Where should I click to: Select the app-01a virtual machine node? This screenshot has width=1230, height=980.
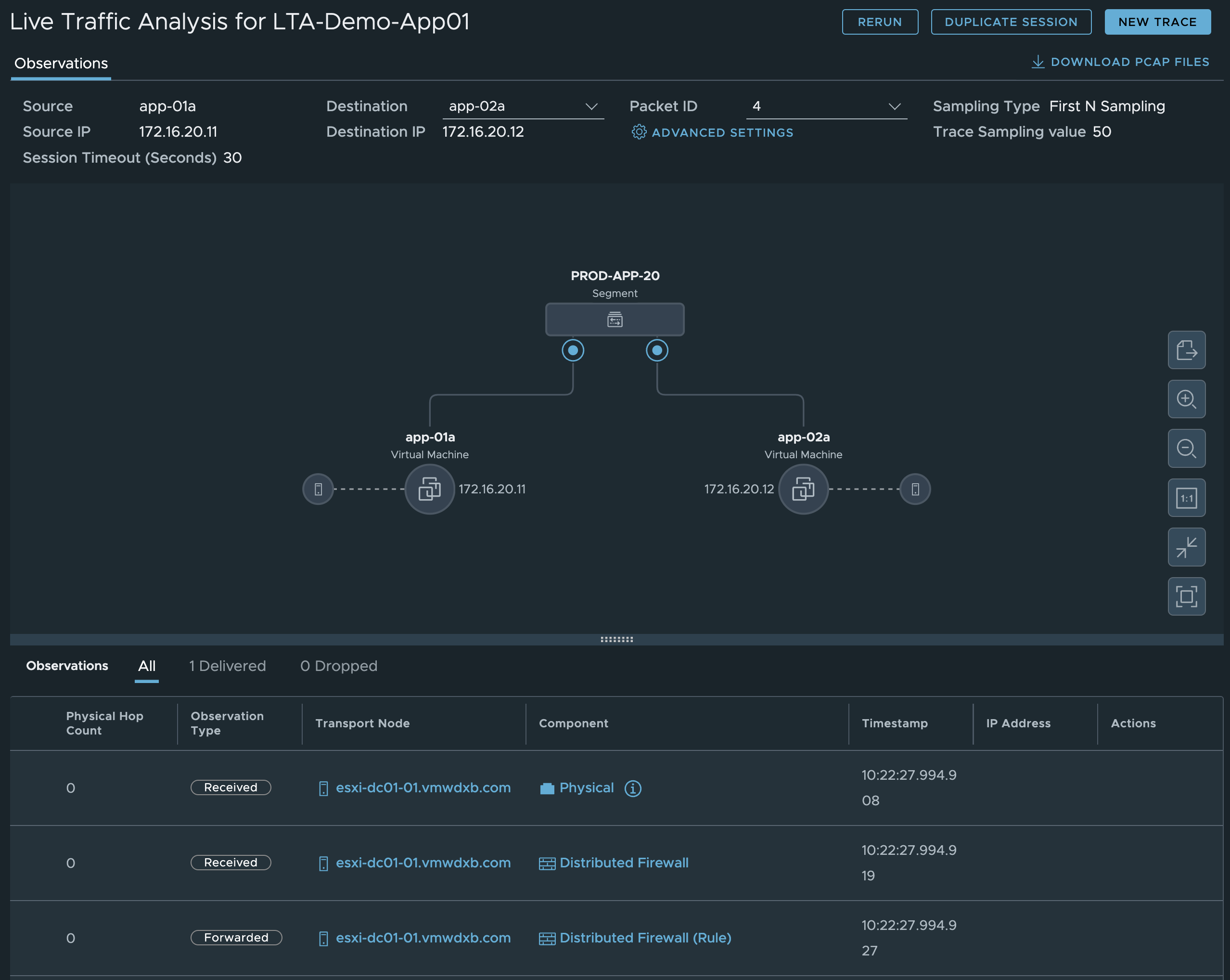tap(430, 489)
